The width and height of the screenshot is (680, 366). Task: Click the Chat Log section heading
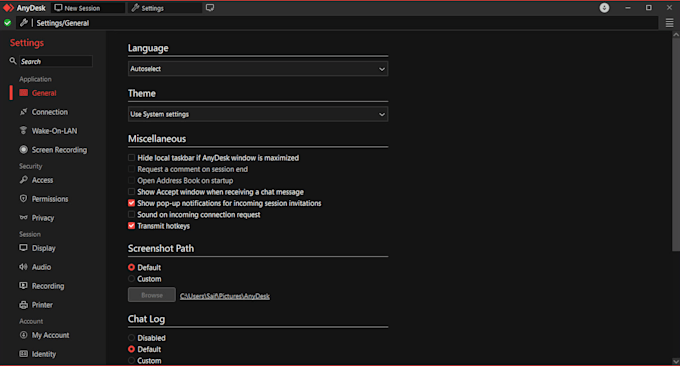pyautogui.click(x=146, y=319)
